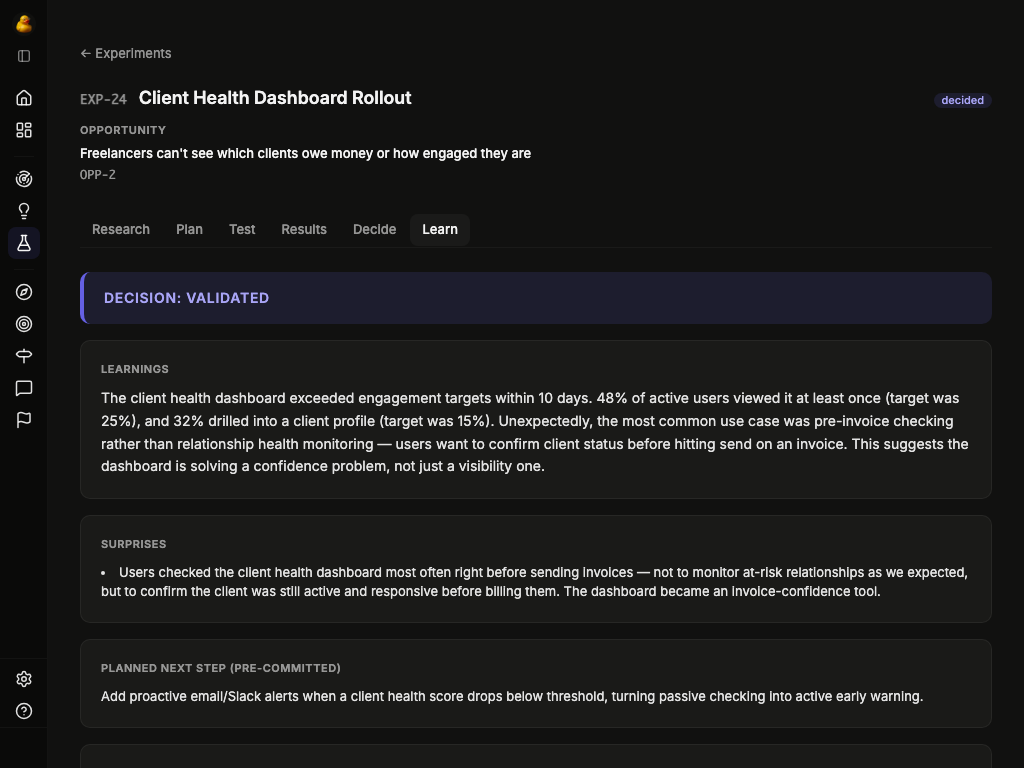This screenshot has height=768, width=1024.
Task: Open the settings gear icon
Action: click(x=24, y=679)
